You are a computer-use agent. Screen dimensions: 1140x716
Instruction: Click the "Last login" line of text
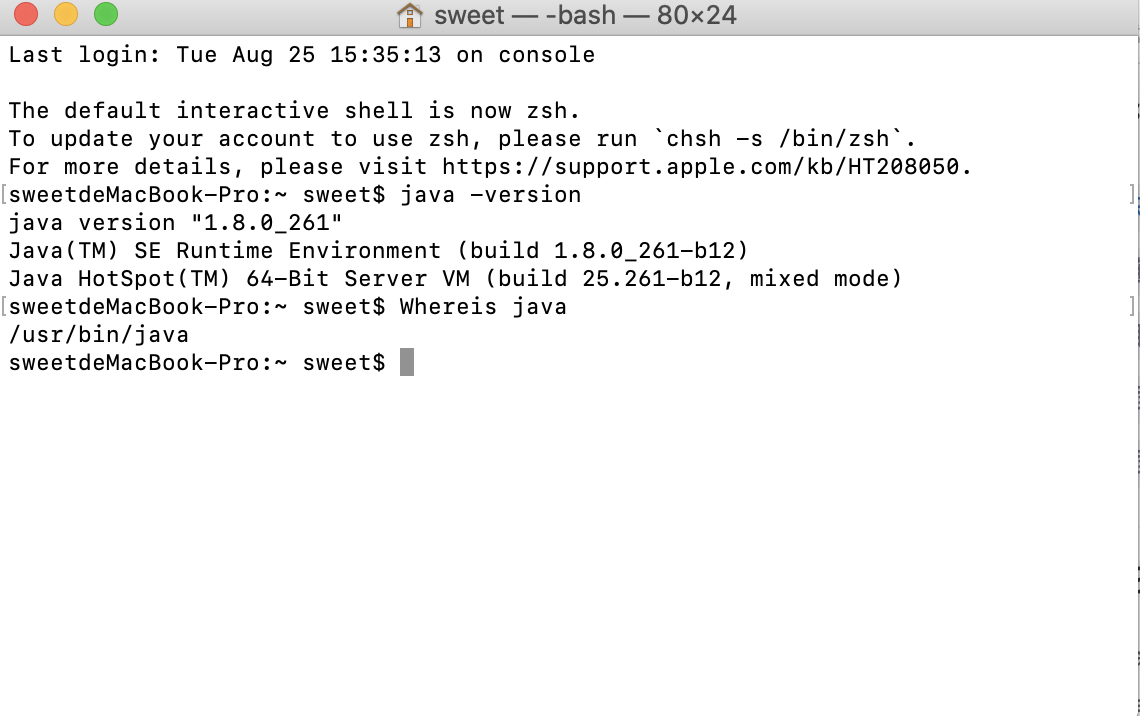click(302, 55)
